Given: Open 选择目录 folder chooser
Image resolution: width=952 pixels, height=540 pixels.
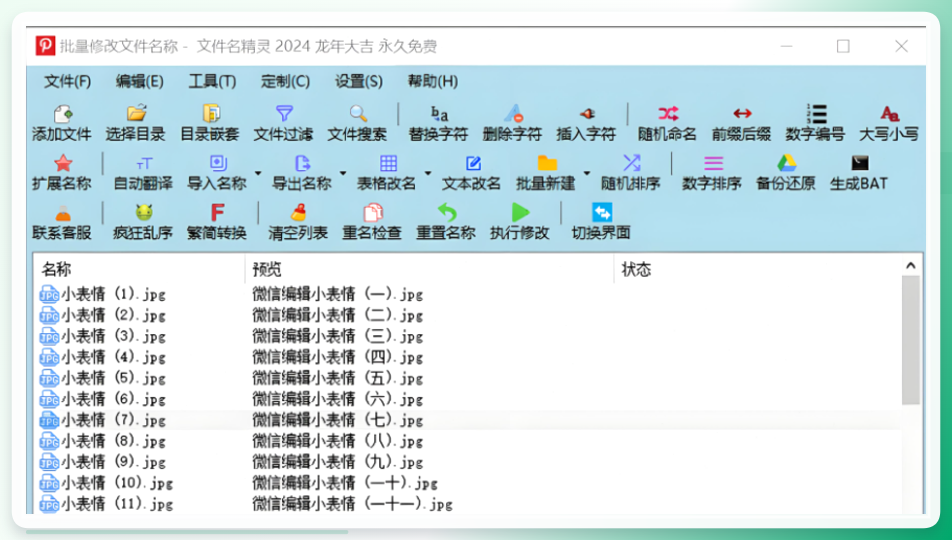Looking at the screenshot, I should click(x=135, y=123).
